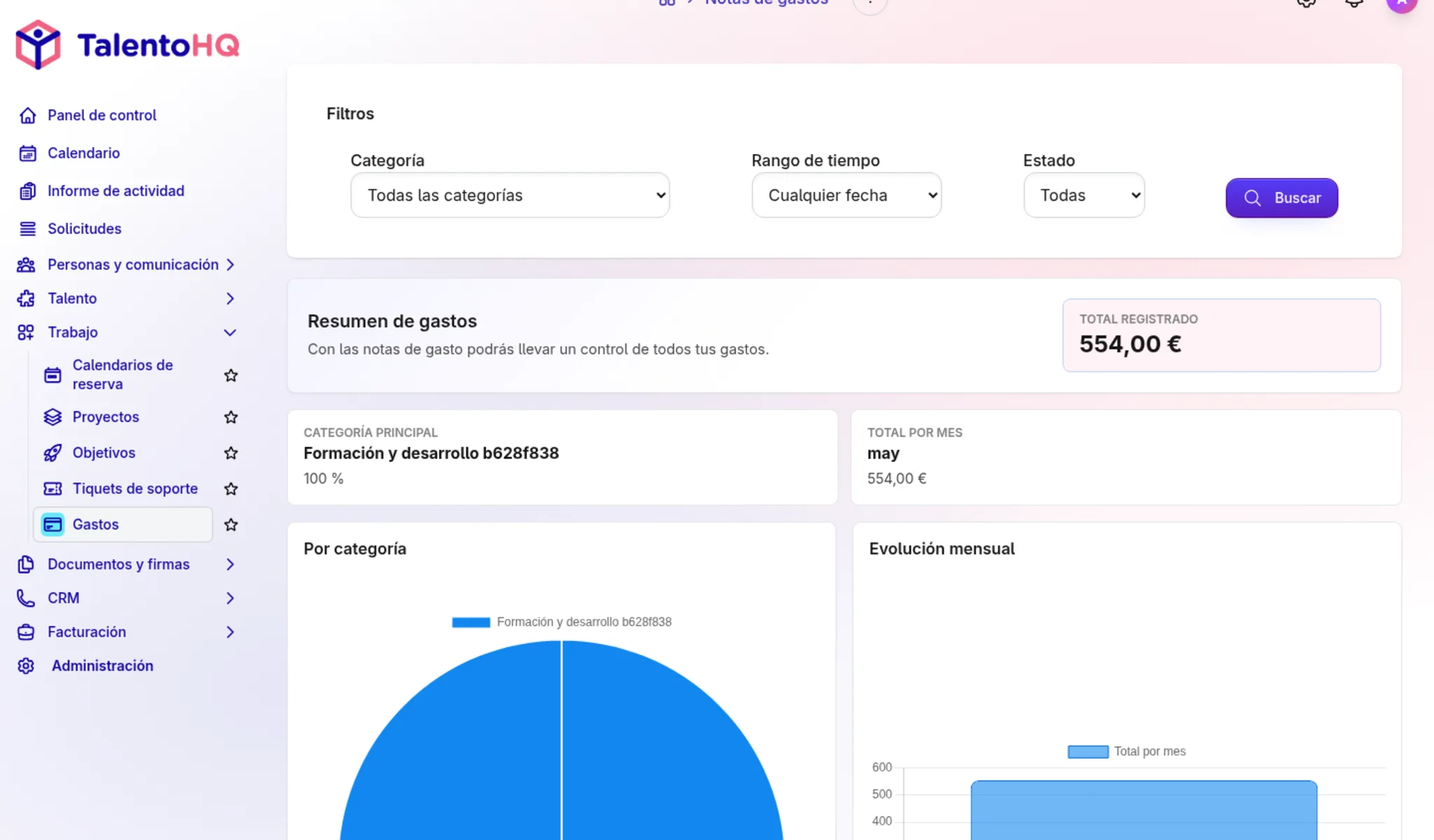This screenshot has height=840, width=1434.
Task: Click the Buscar button
Action: coord(1281,198)
